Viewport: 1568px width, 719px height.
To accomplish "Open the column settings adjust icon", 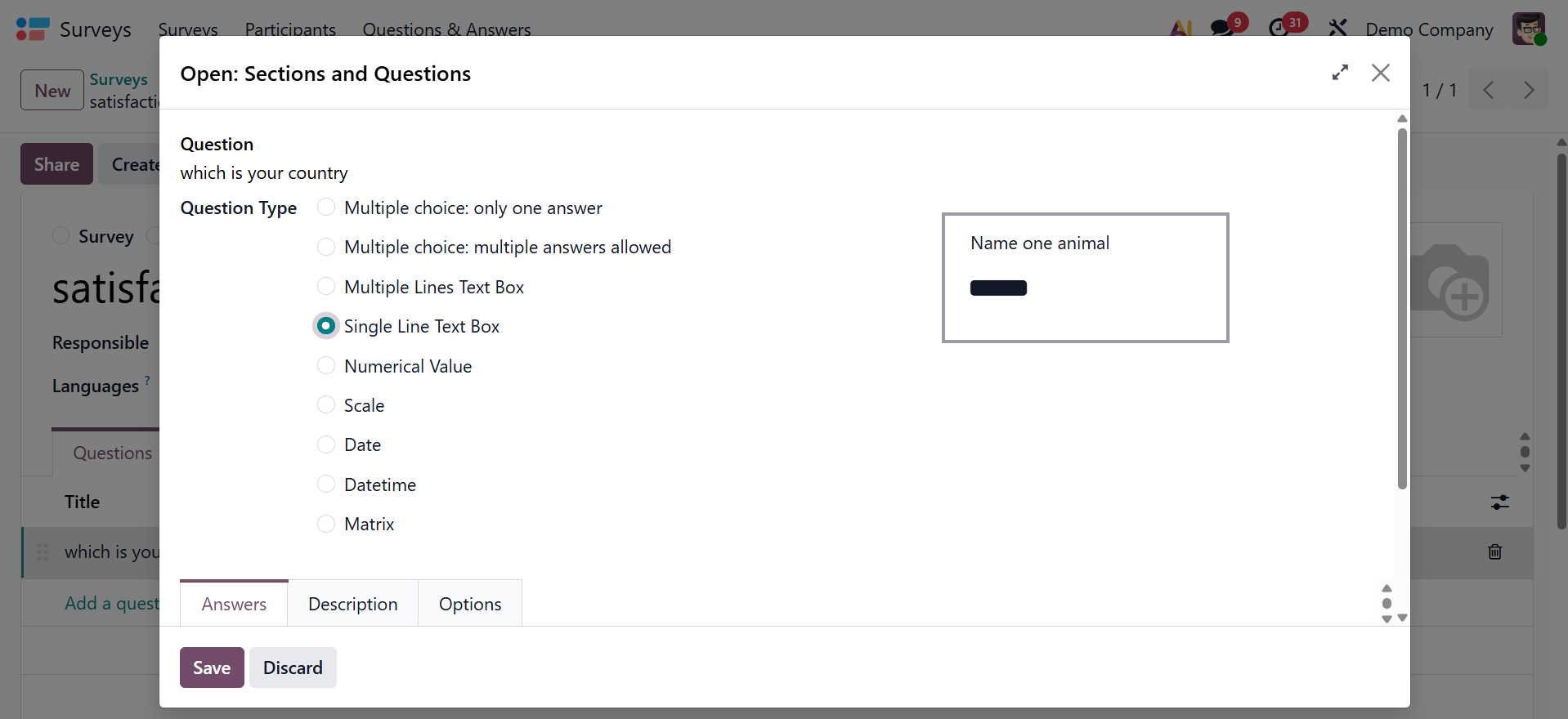I will (1499, 502).
